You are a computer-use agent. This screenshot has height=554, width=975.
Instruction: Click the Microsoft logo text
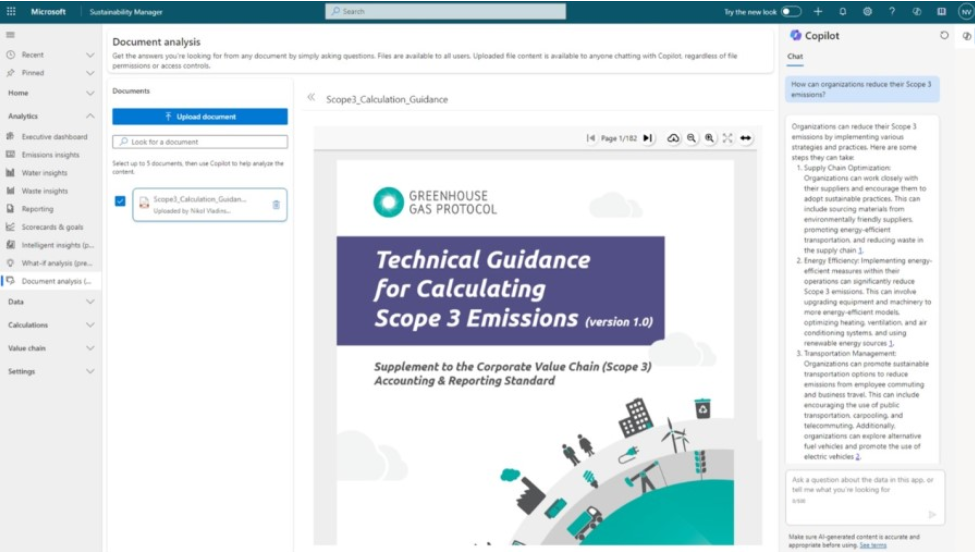(x=48, y=12)
